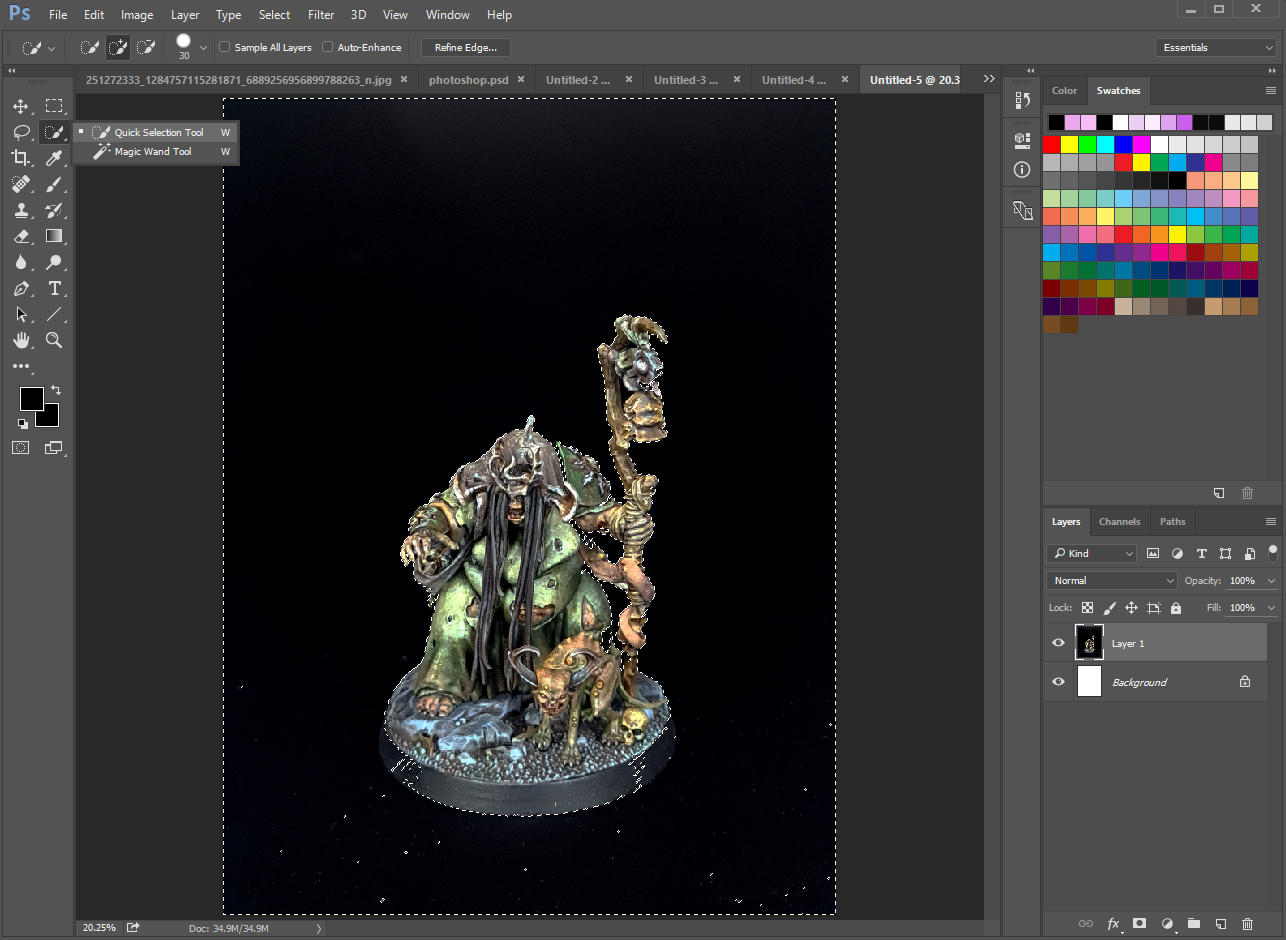Select the Zoom tool
The width and height of the screenshot is (1286, 940).
point(54,340)
